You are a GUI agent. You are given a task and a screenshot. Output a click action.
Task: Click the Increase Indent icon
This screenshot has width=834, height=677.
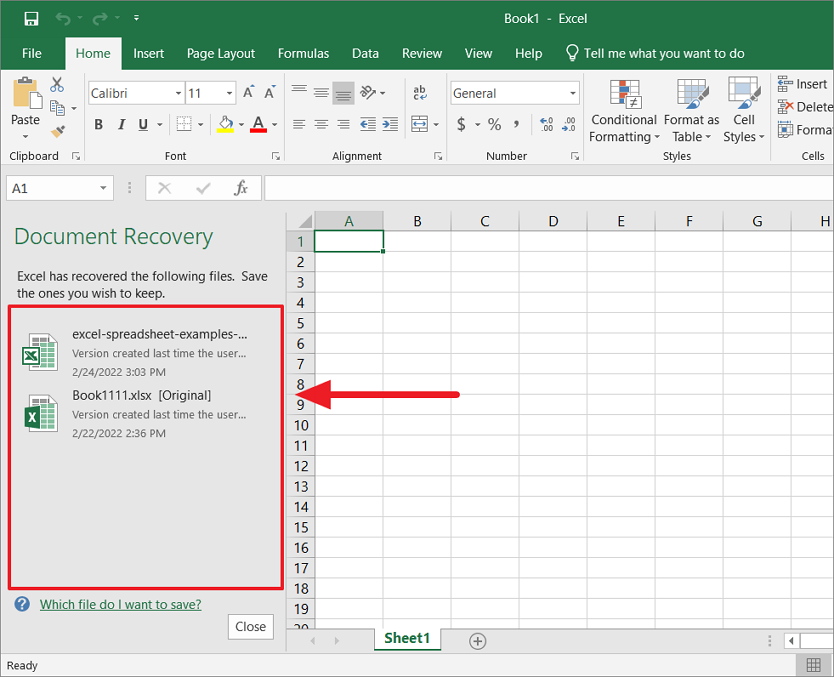tap(388, 125)
